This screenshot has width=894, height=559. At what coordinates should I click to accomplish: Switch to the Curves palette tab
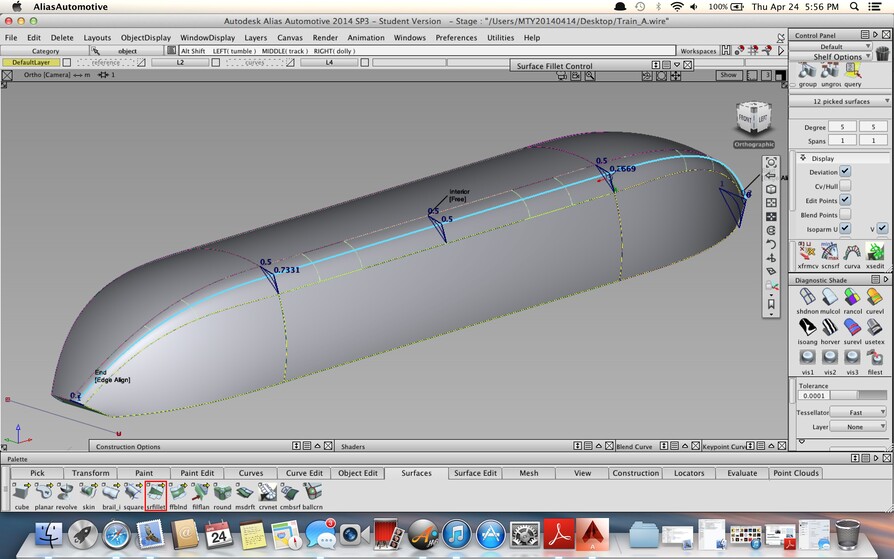click(251, 473)
